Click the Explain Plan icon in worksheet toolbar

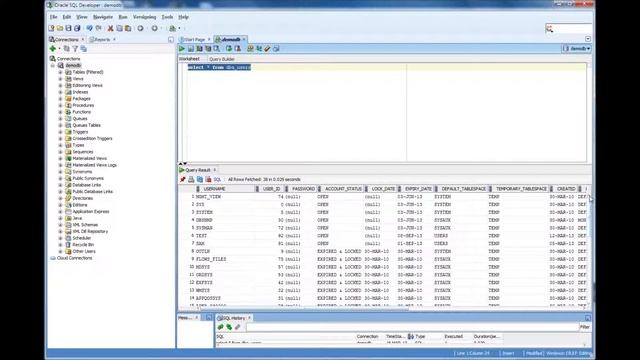(199, 49)
